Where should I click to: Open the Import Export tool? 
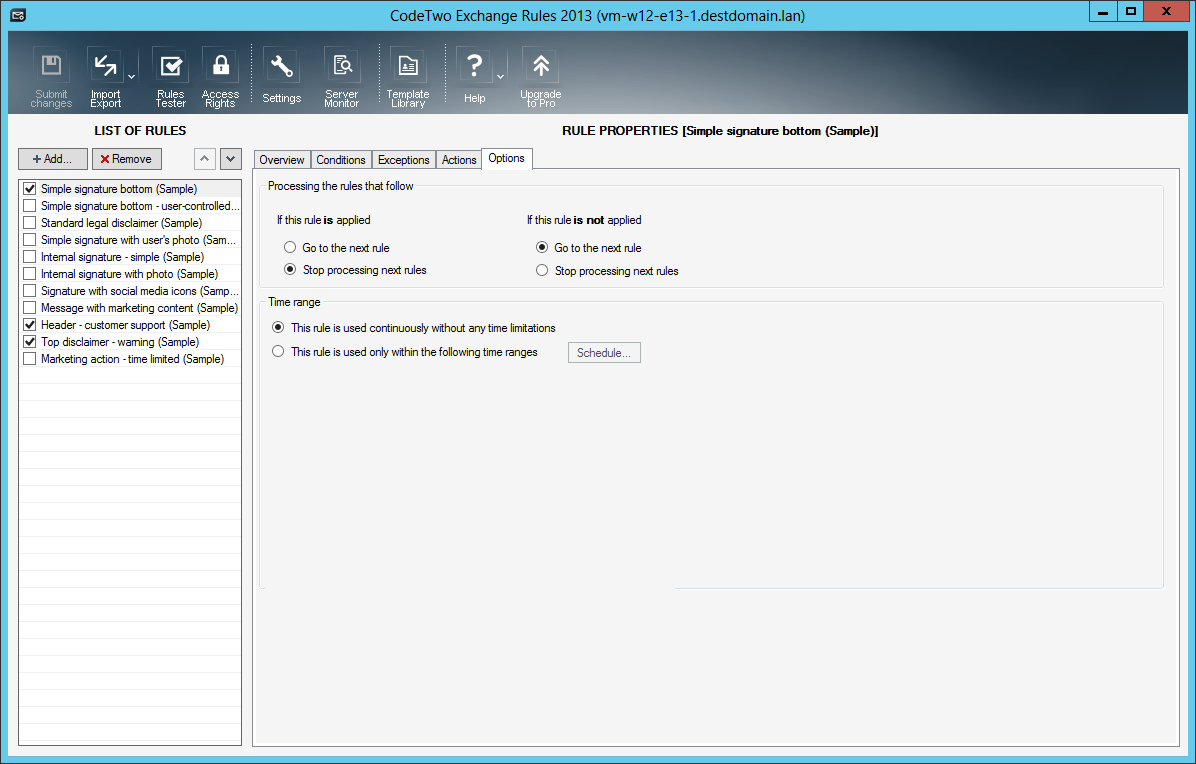click(105, 77)
